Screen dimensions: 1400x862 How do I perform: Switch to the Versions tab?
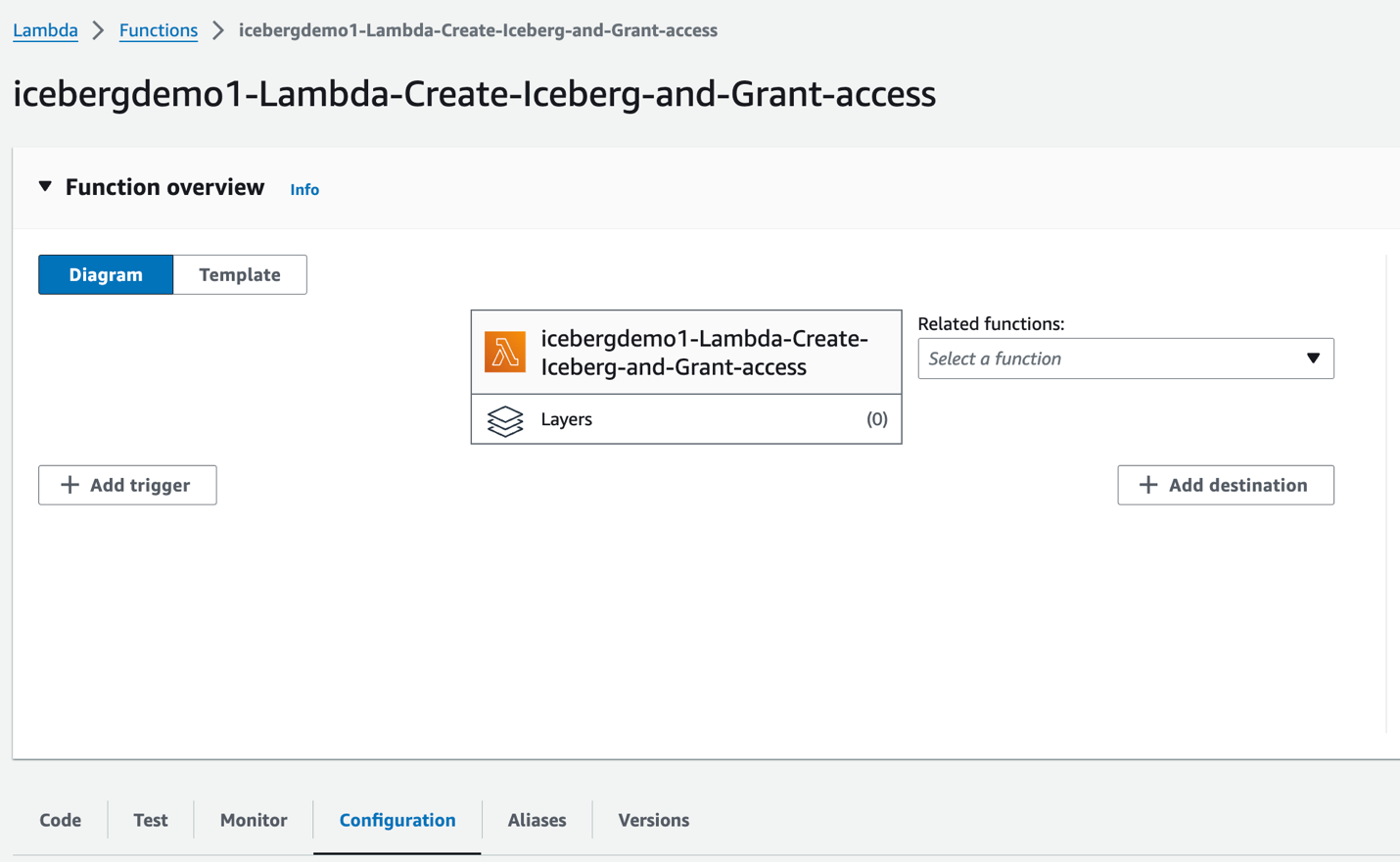(x=653, y=820)
